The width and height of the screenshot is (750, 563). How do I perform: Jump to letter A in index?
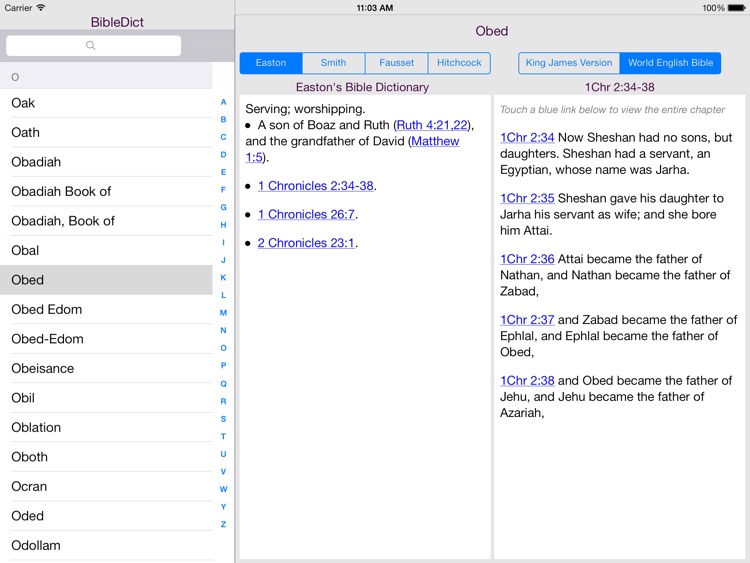click(x=223, y=102)
